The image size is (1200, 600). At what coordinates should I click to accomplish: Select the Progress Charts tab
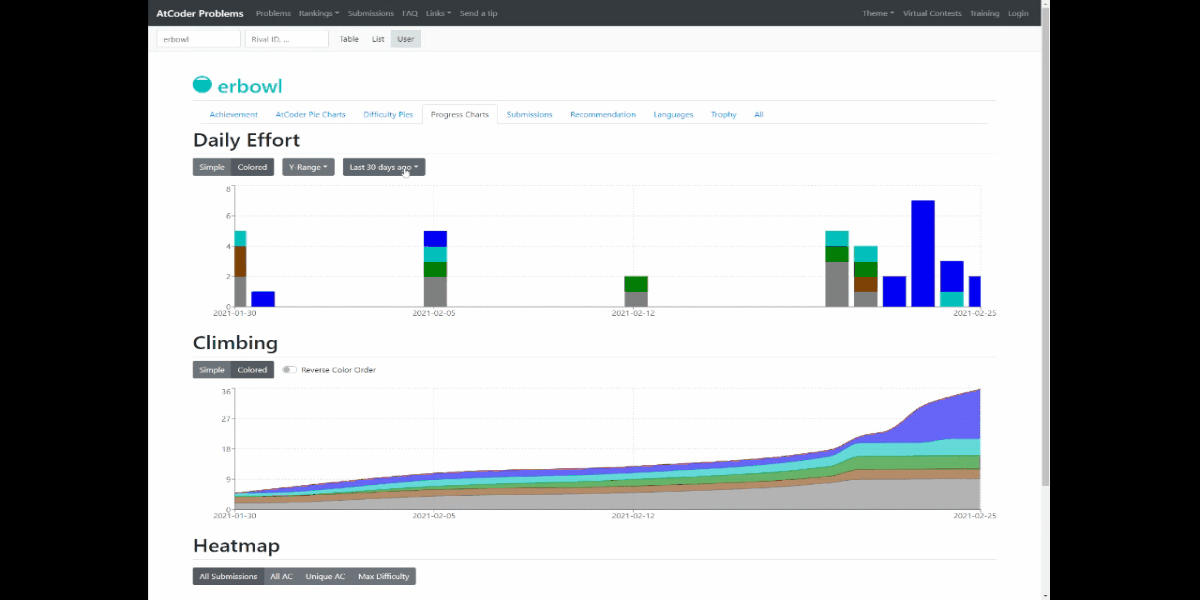pyautogui.click(x=460, y=115)
